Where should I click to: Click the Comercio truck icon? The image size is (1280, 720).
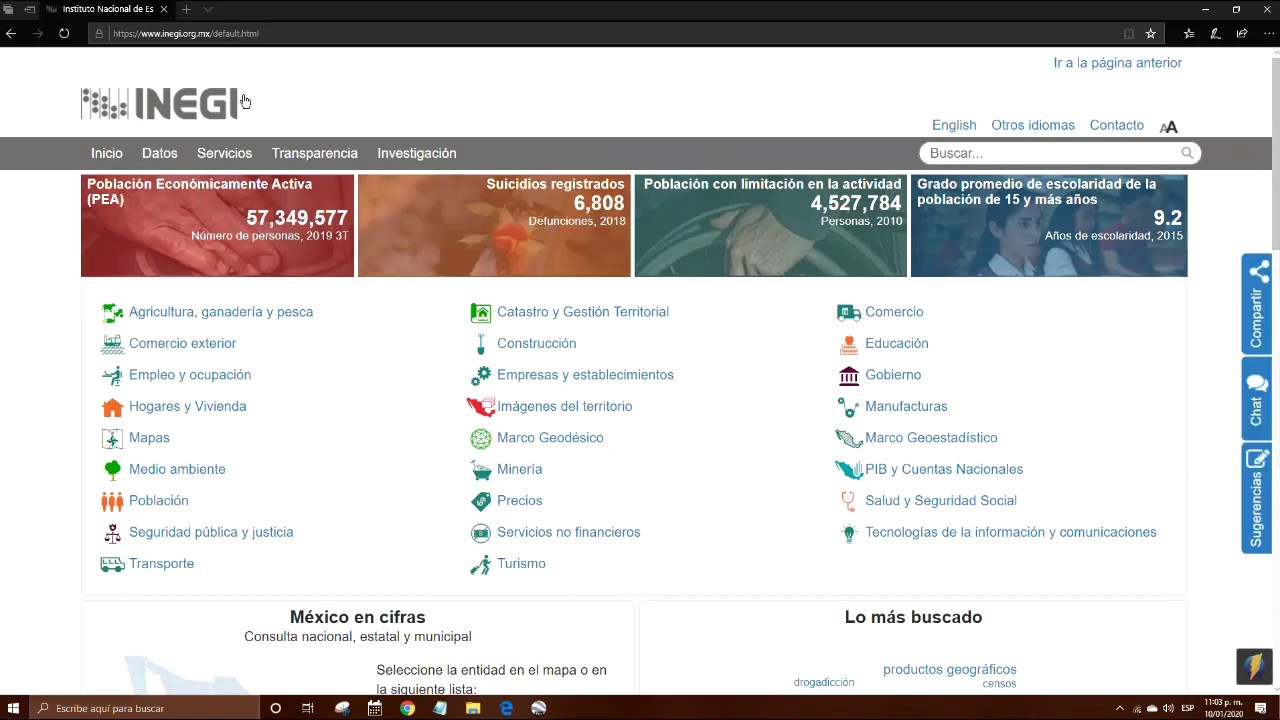(849, 313)
